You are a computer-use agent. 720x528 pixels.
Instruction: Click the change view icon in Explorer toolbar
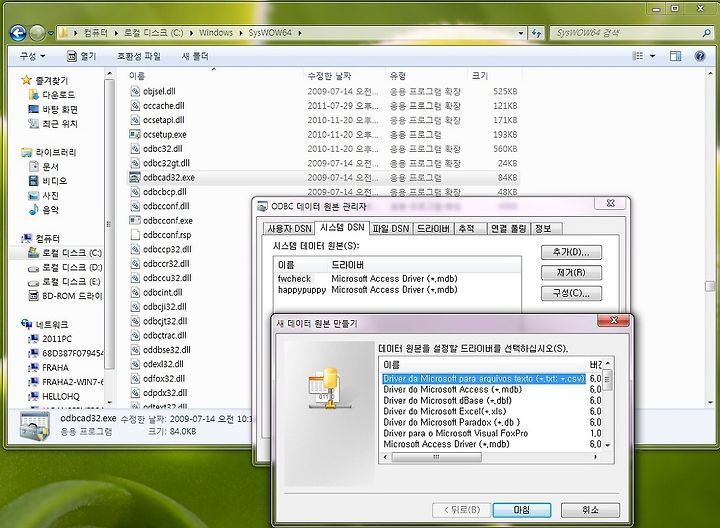(x=638, y=56)
